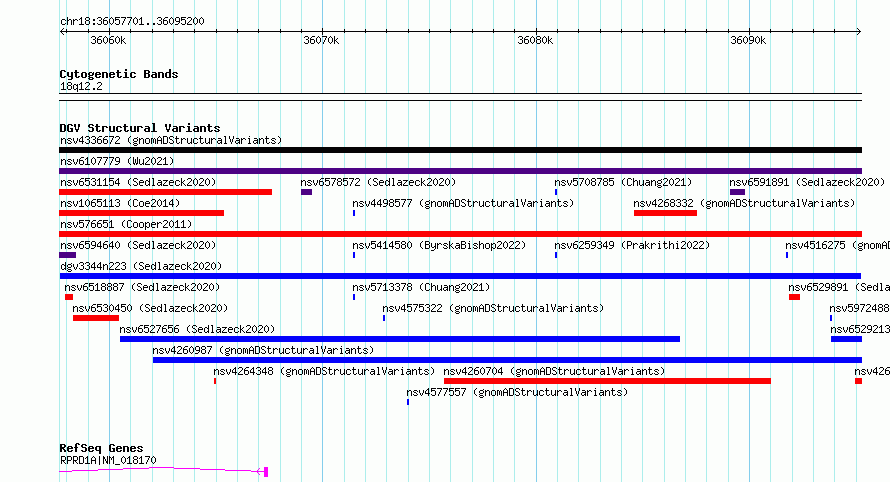The height and width of the screenshot is (482, 890).
Task: Select the red nsv4268332 variant bar
Action: click(665, 213)
